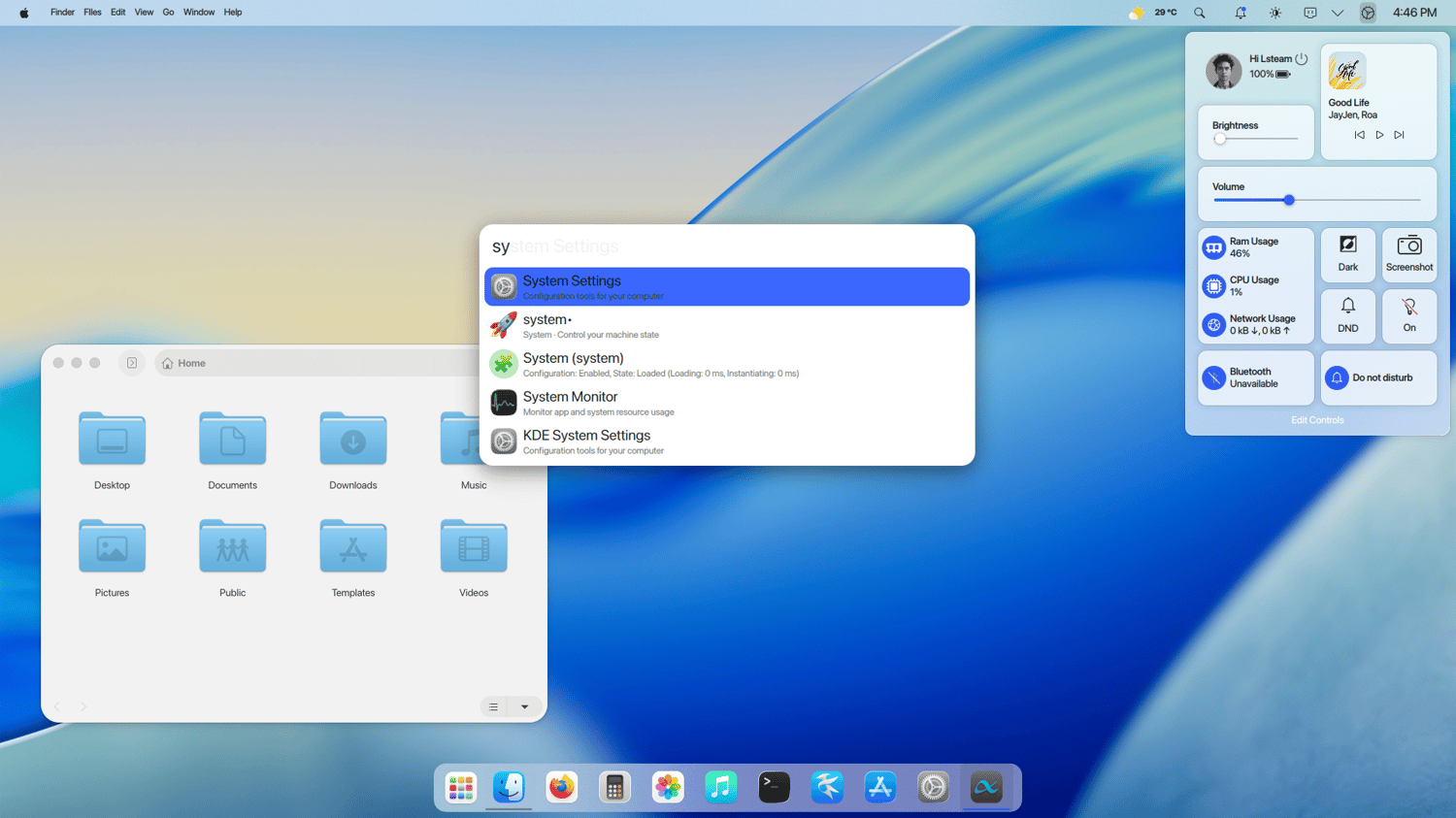This screenshot has height=818, width=1456.
Task: Expand the file manager sidebar panel button
Action: tap(132, 363)
